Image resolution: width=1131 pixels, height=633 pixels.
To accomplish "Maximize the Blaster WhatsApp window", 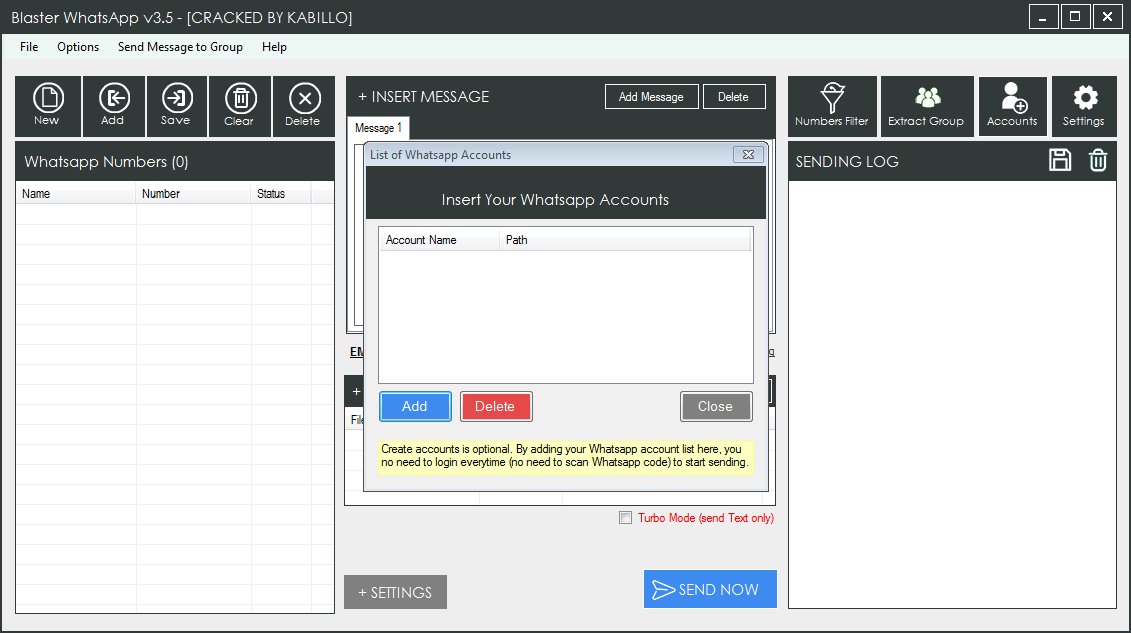I will point(1075,17).
